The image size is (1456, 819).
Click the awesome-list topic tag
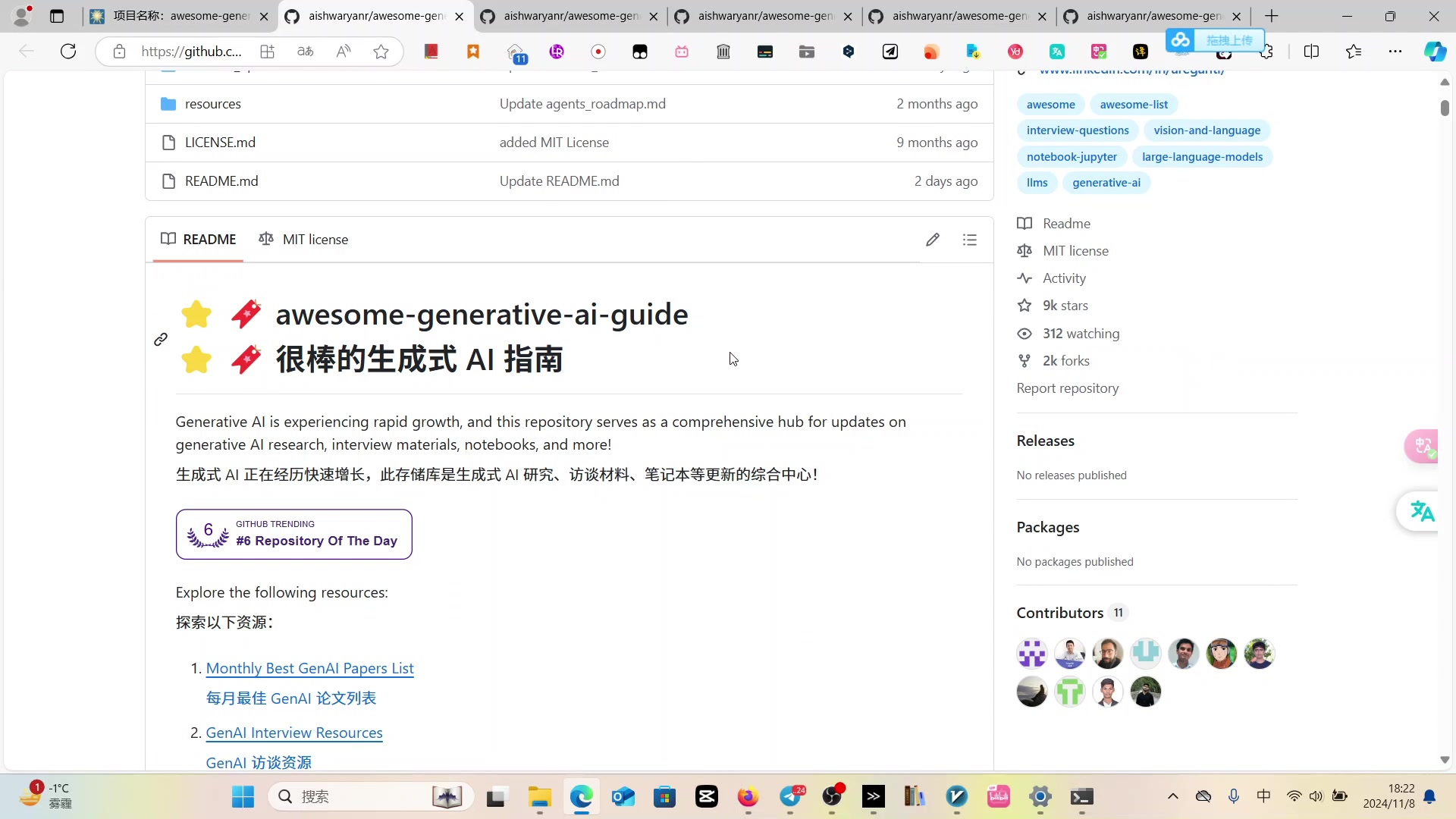(x=1134, y=105)
